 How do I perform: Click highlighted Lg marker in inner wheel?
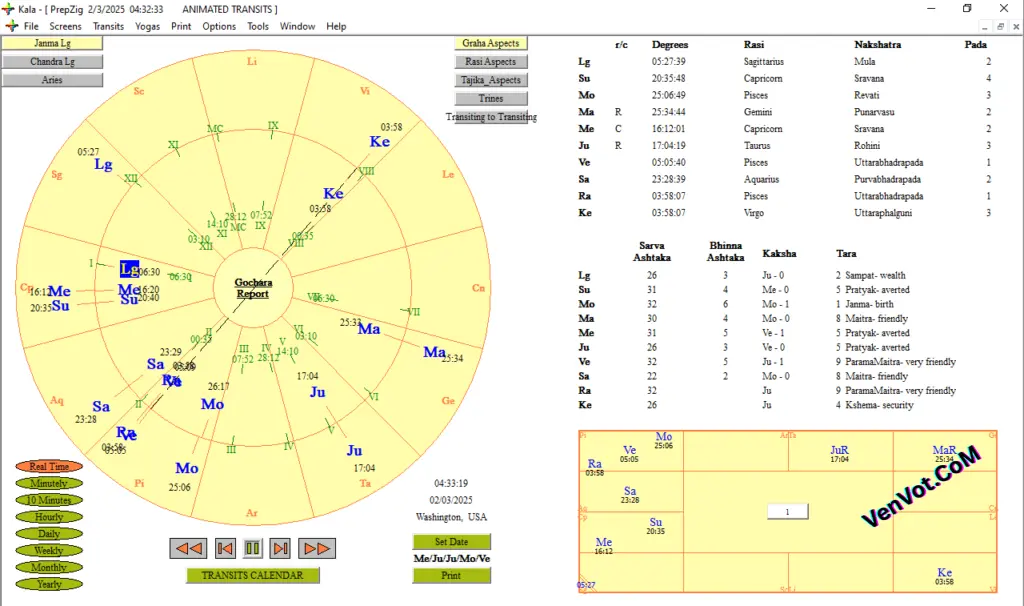[129, 269]
